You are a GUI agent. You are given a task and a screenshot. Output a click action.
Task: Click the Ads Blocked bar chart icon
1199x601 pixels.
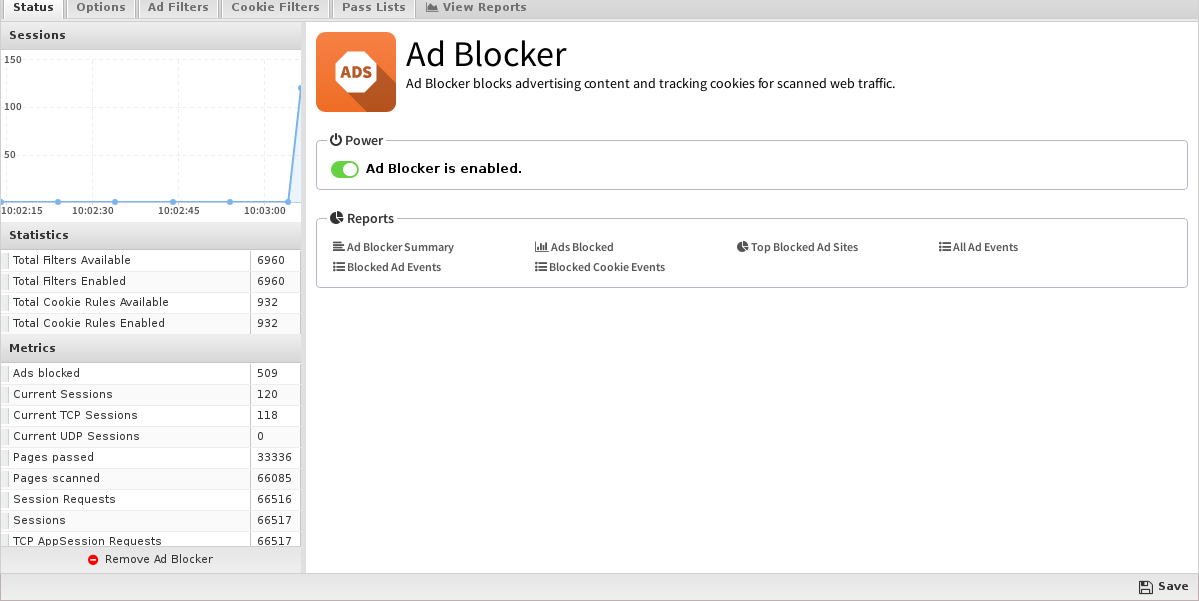[x=541, y=247]
